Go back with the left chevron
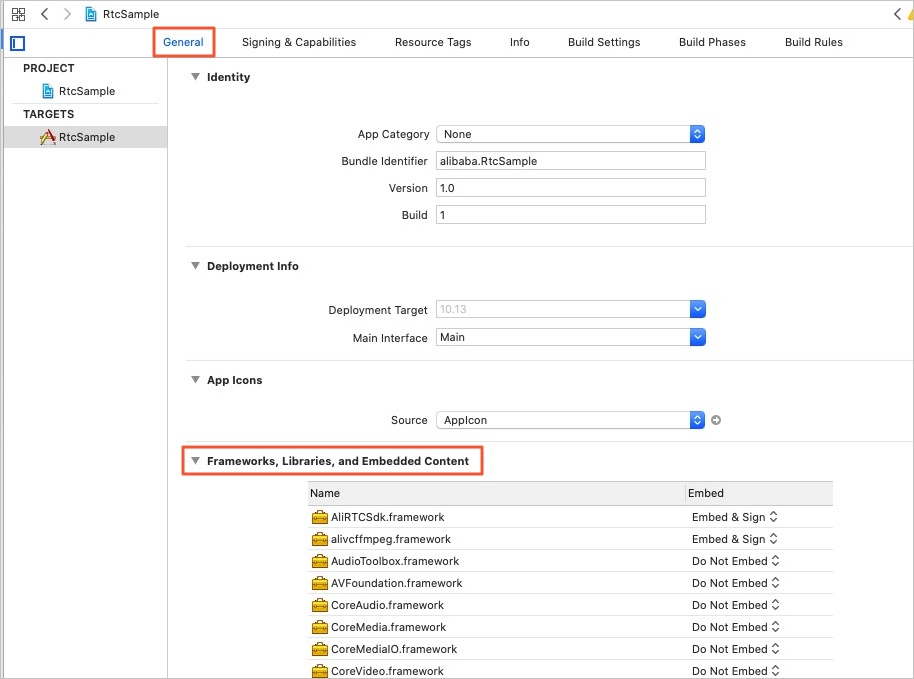 pyautogui.click(x=44, y=14)
